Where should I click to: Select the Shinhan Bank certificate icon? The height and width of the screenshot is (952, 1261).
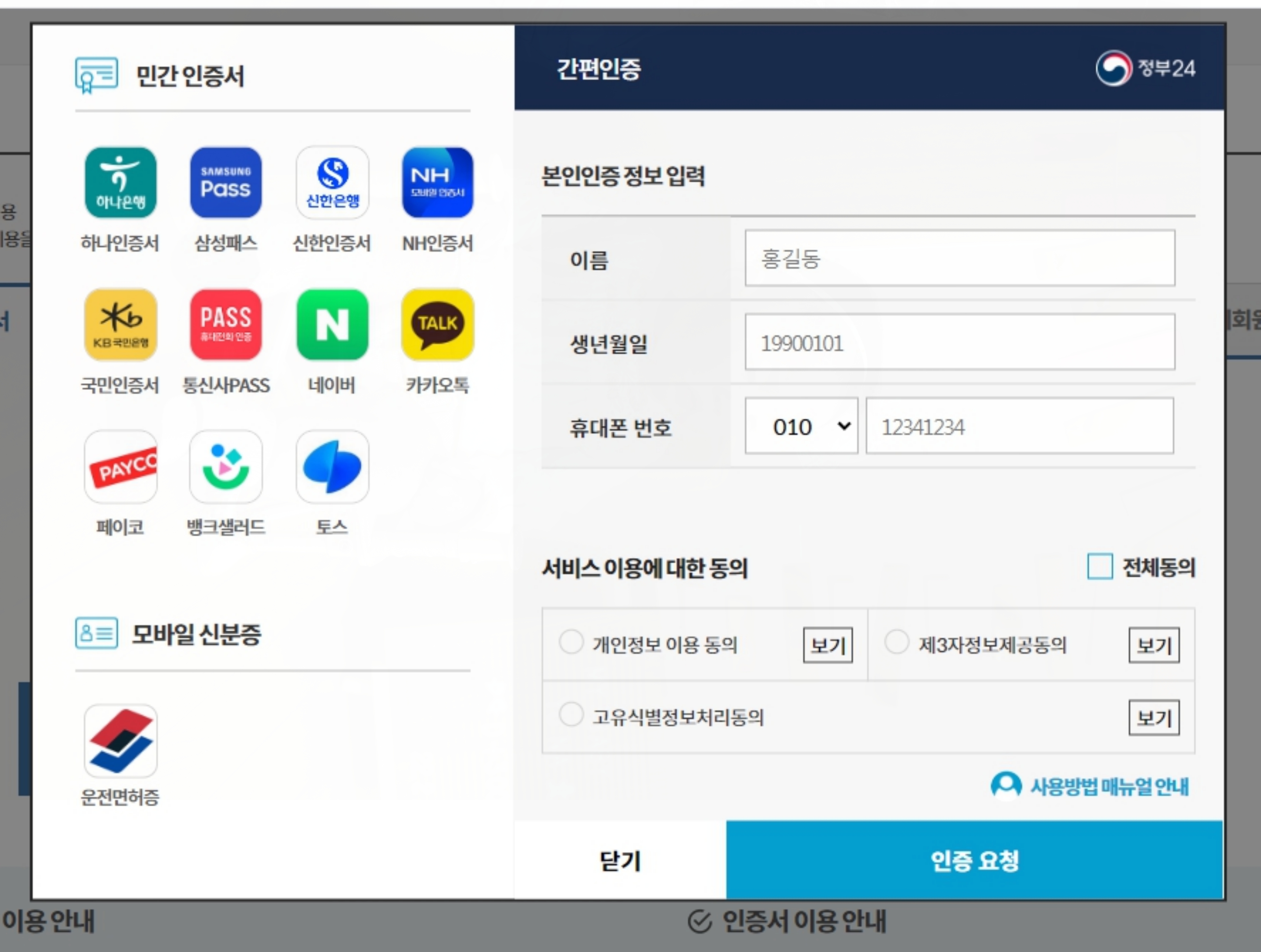[x=332, y=183]
